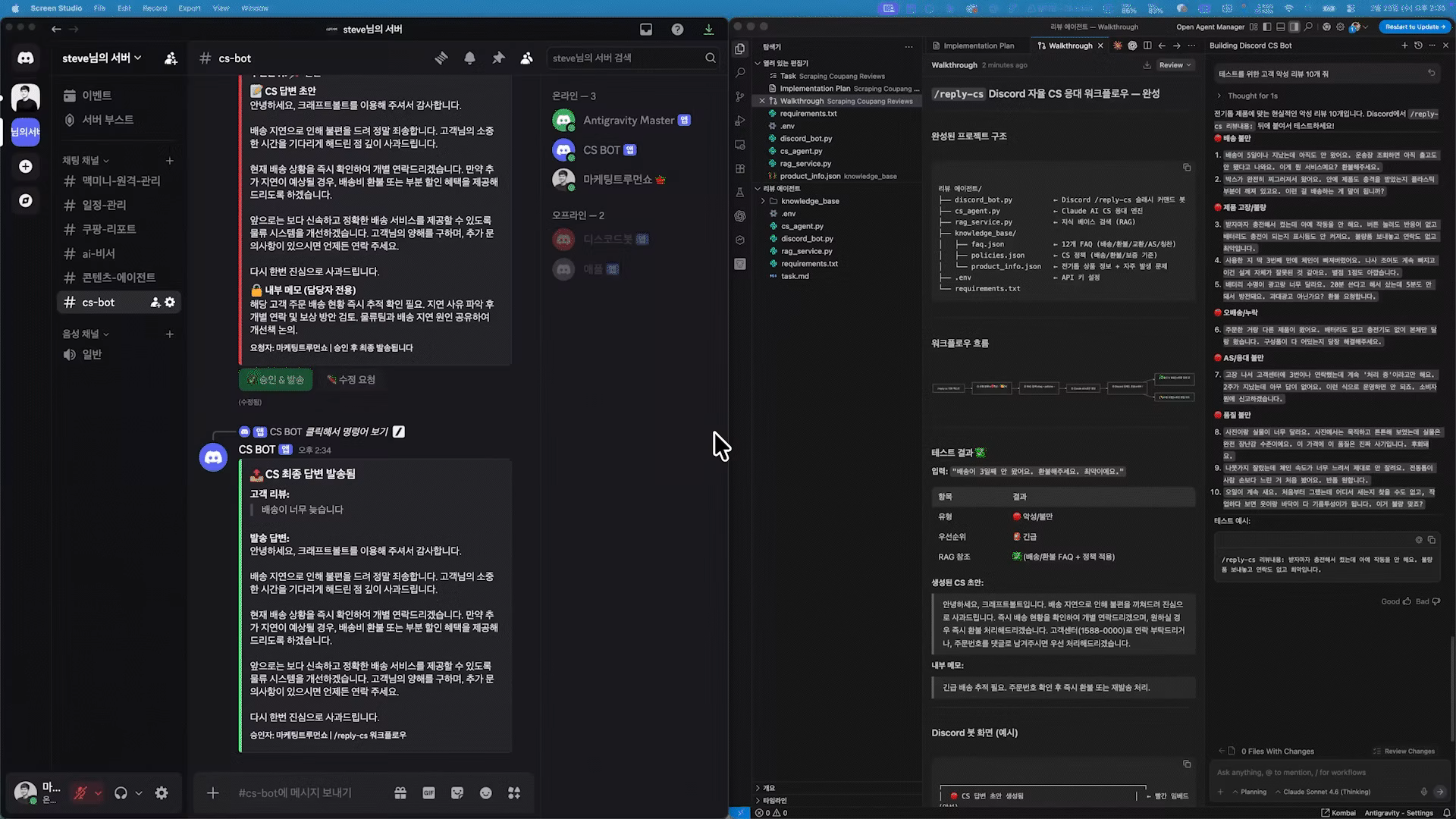The height and width of the screenshot is (819, 1456).
Task: Open Review dropdown in Walkthrough
Action: click(1175, 65)
